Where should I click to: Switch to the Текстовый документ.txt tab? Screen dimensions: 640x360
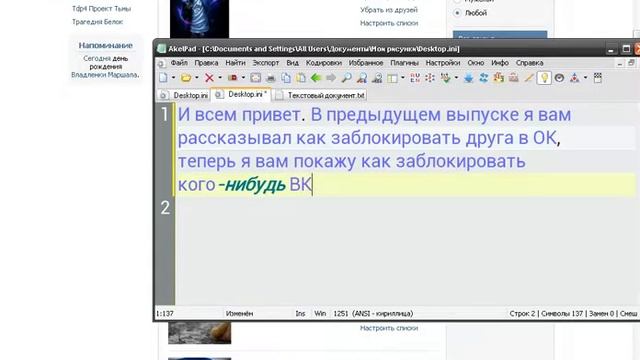pos(320,95)
